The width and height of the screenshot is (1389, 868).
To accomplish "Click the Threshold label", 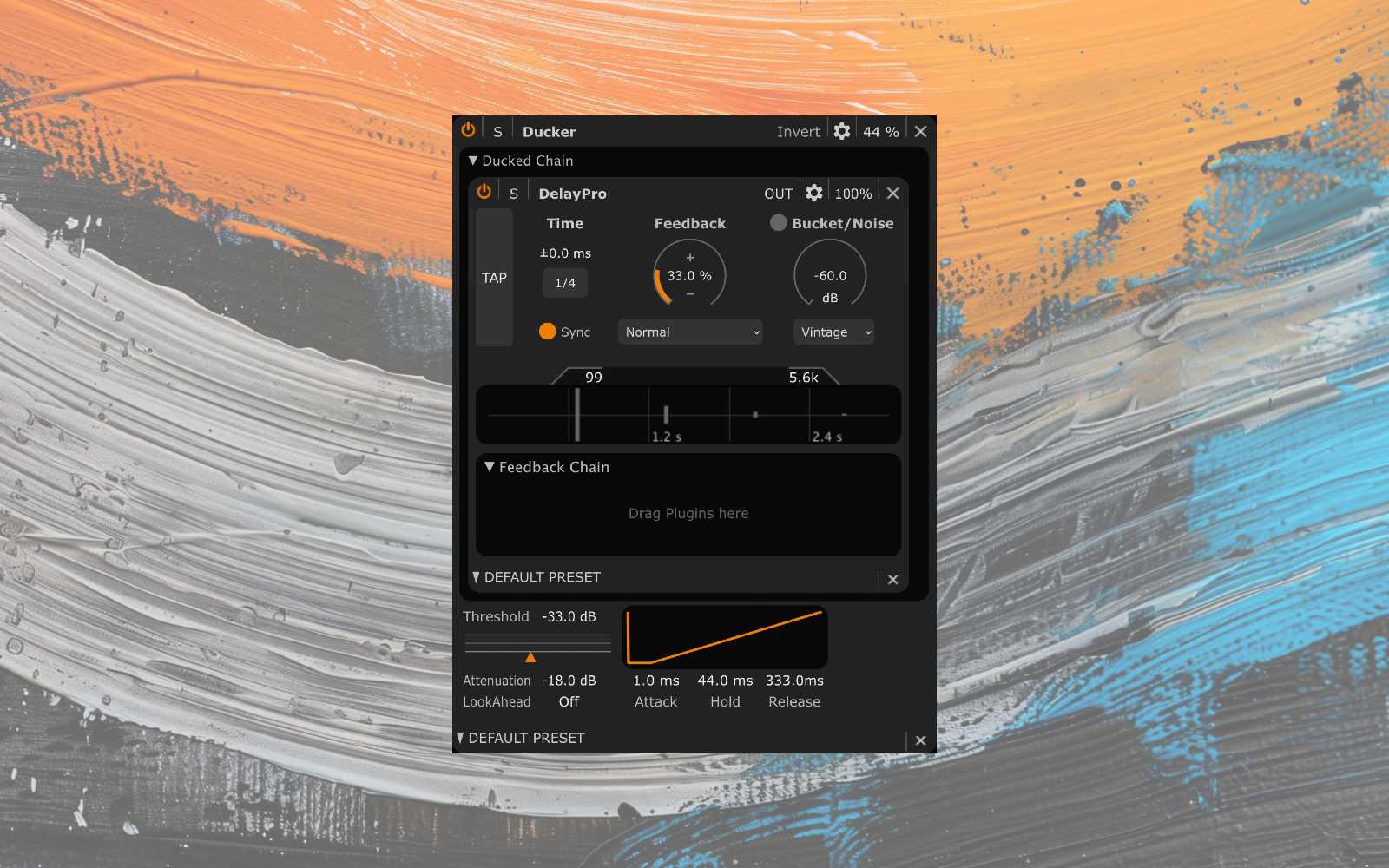I will click(x=496, y=616).
